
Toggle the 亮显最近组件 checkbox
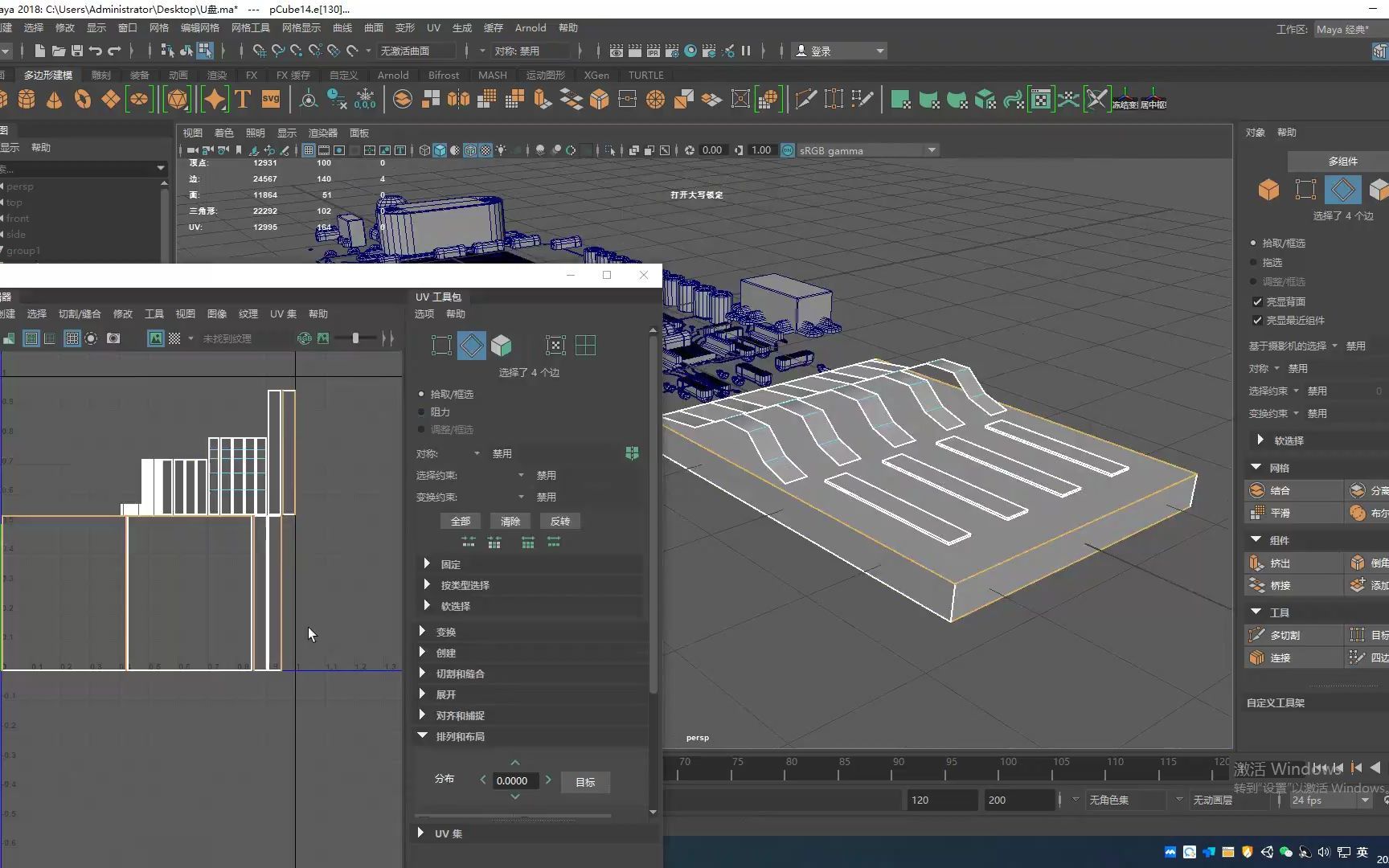click(x=1258, y=320)
